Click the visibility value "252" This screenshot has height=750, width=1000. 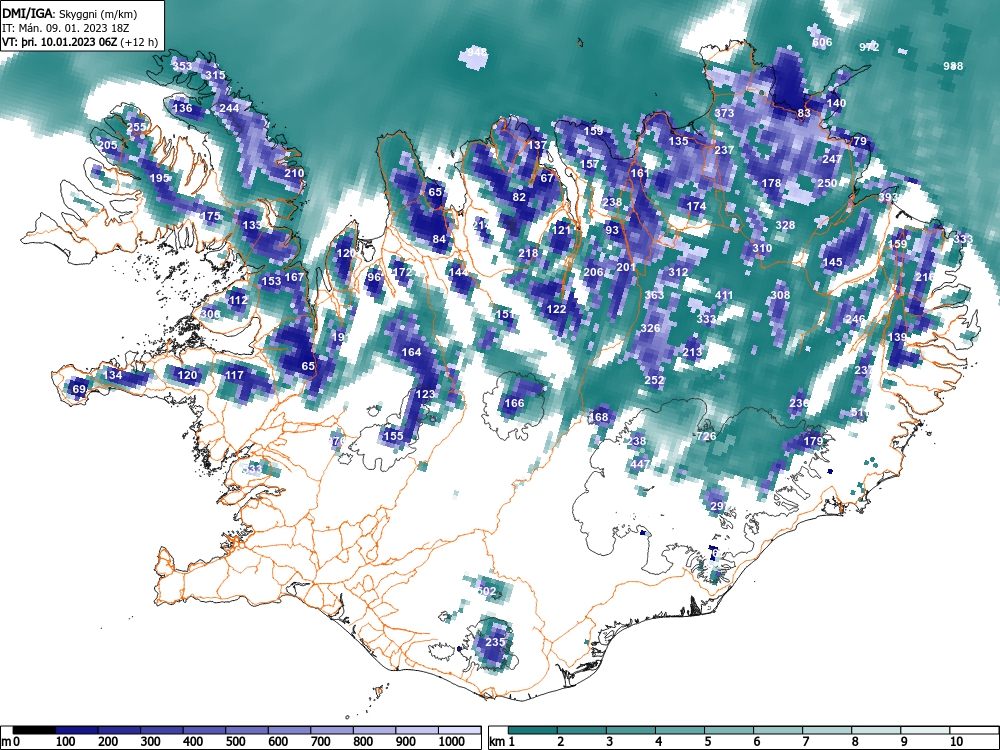point(654,380)
